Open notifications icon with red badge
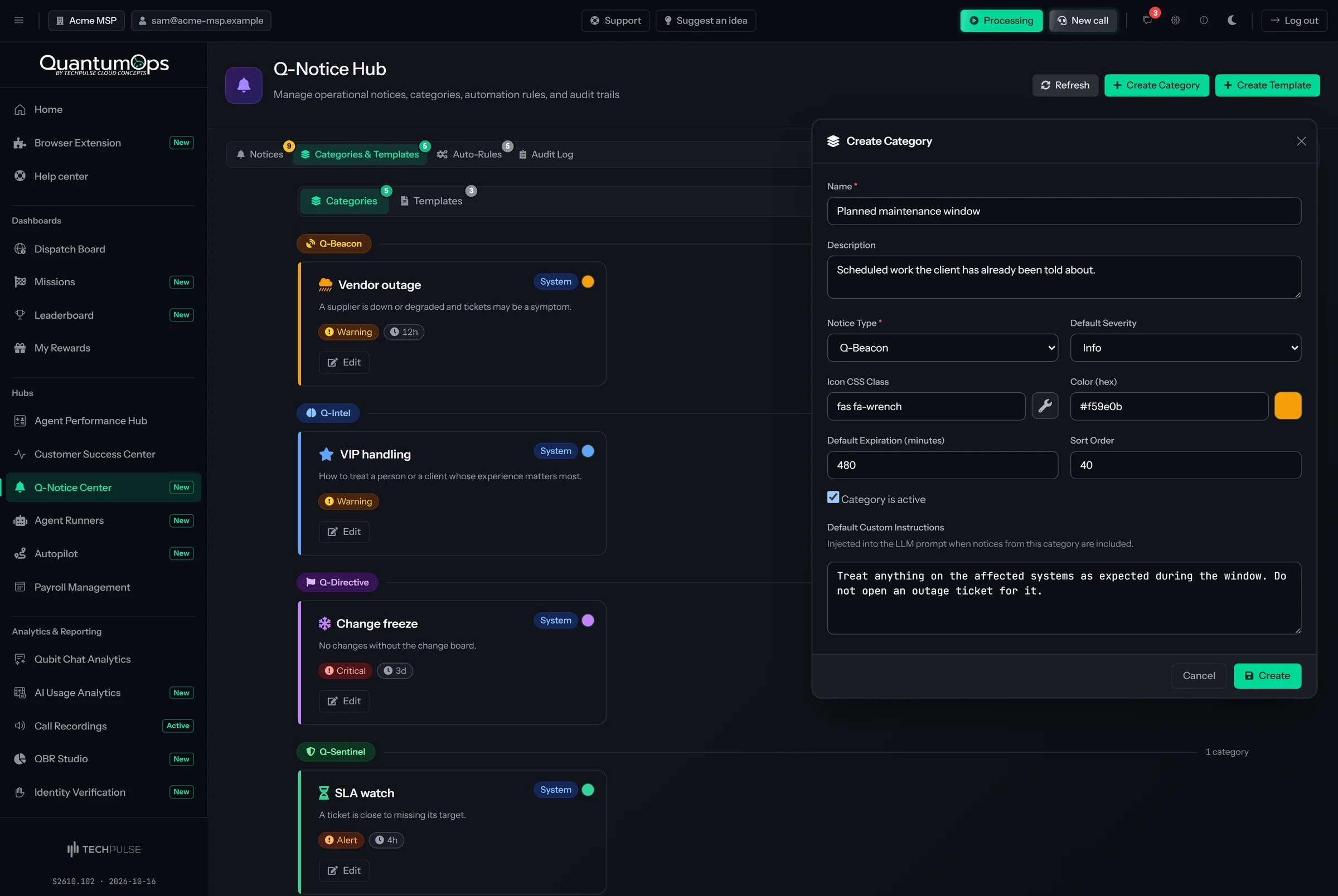 [x=1147, y=21]
